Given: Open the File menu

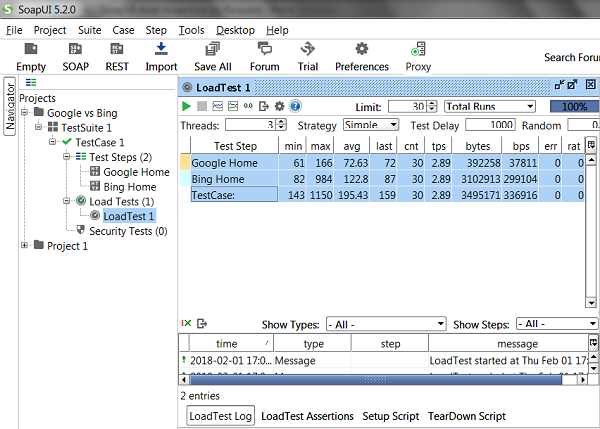Looking at the screenshot, I should click(x=14, y=30).
